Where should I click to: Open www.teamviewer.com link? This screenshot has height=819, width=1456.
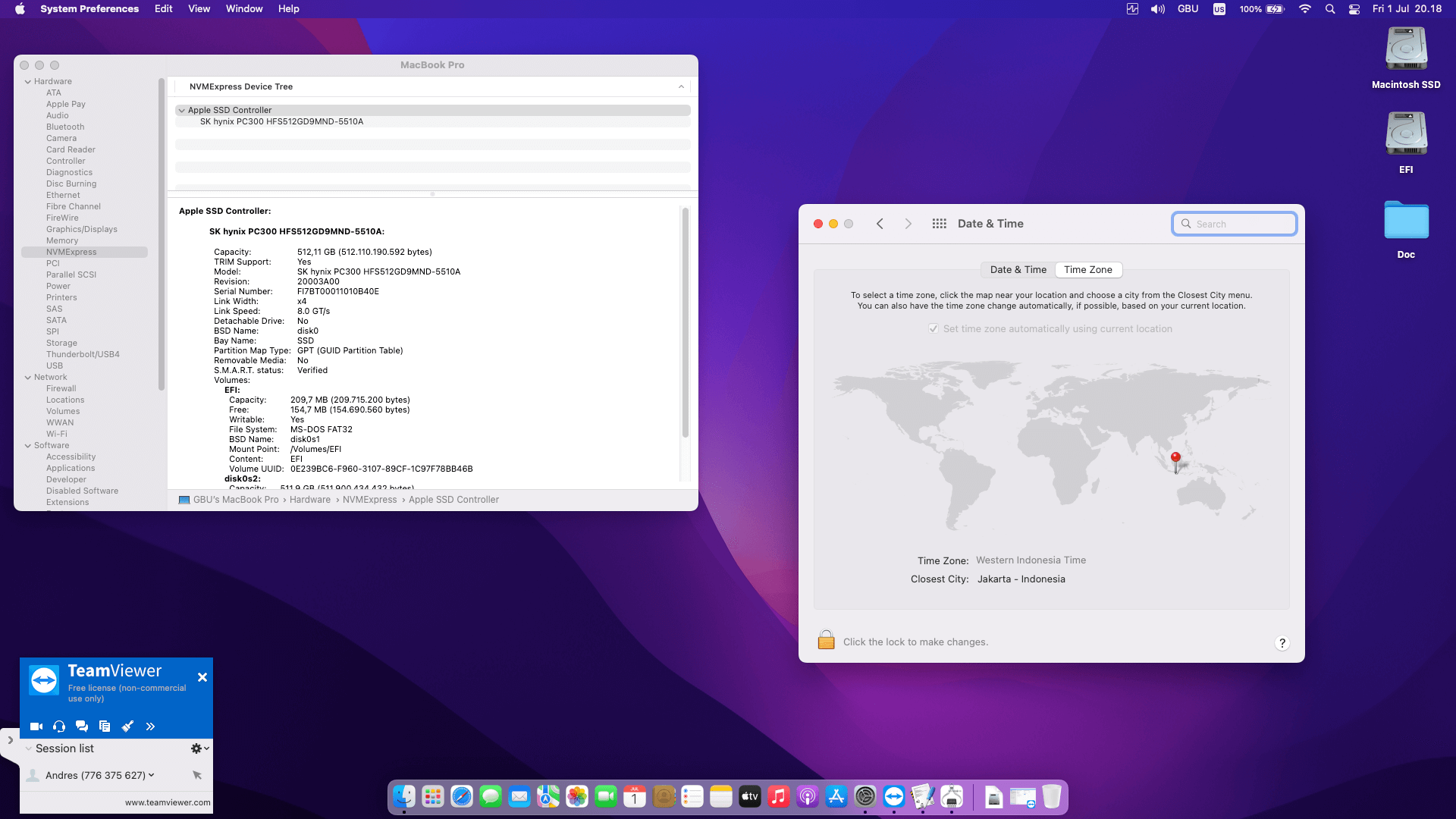pyautogui.click(x=168, y=802)
